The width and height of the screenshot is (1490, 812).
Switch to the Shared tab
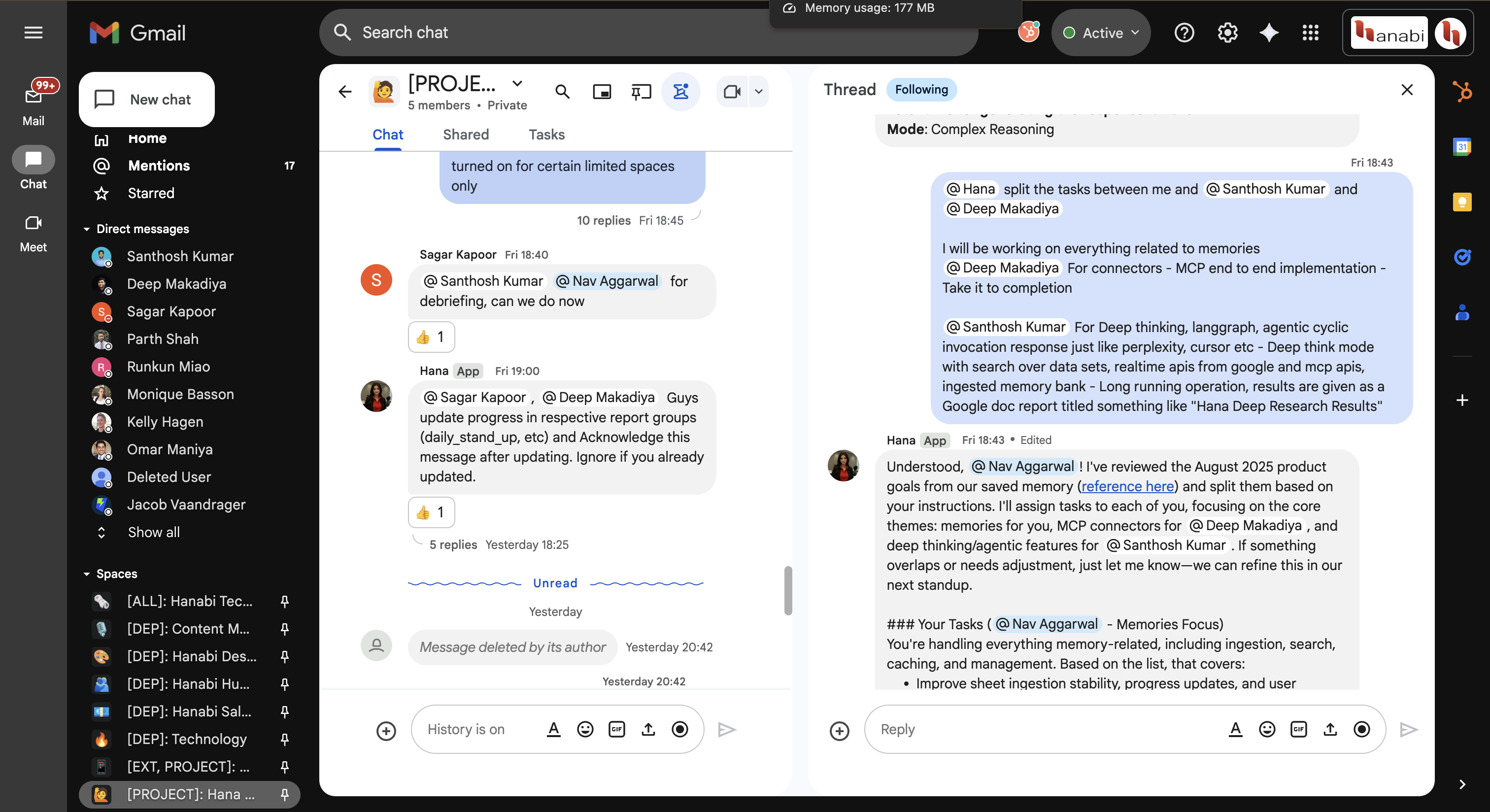coord(466,134)
